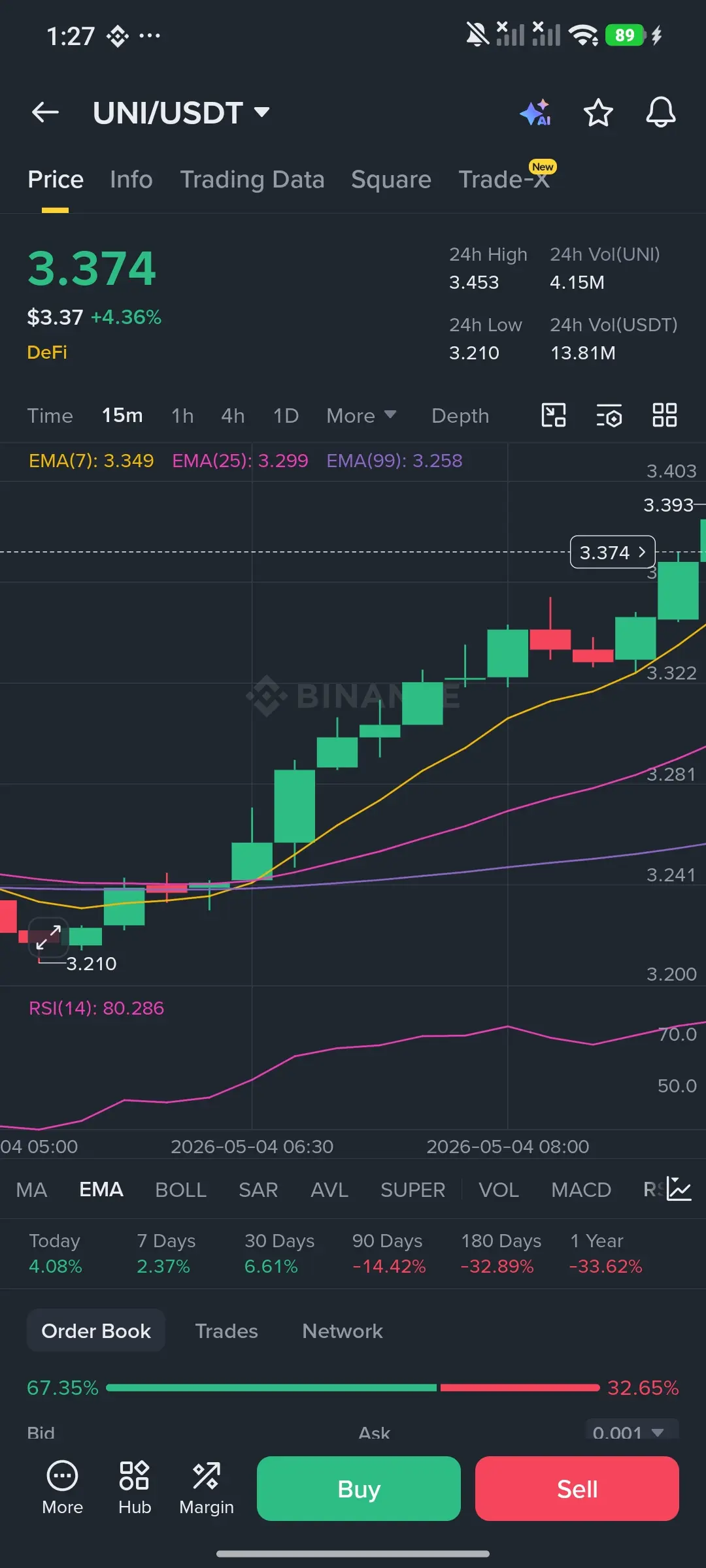Image resolution: width=706 pixels, height=1568 pixels.
Task: Toggle the MA indicator
Action: coord(31,1190)
